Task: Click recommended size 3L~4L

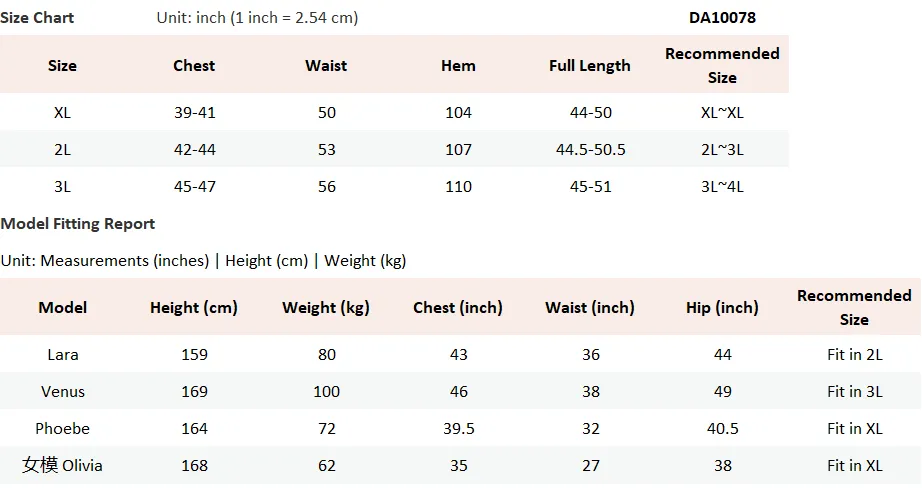Action: 722,186
